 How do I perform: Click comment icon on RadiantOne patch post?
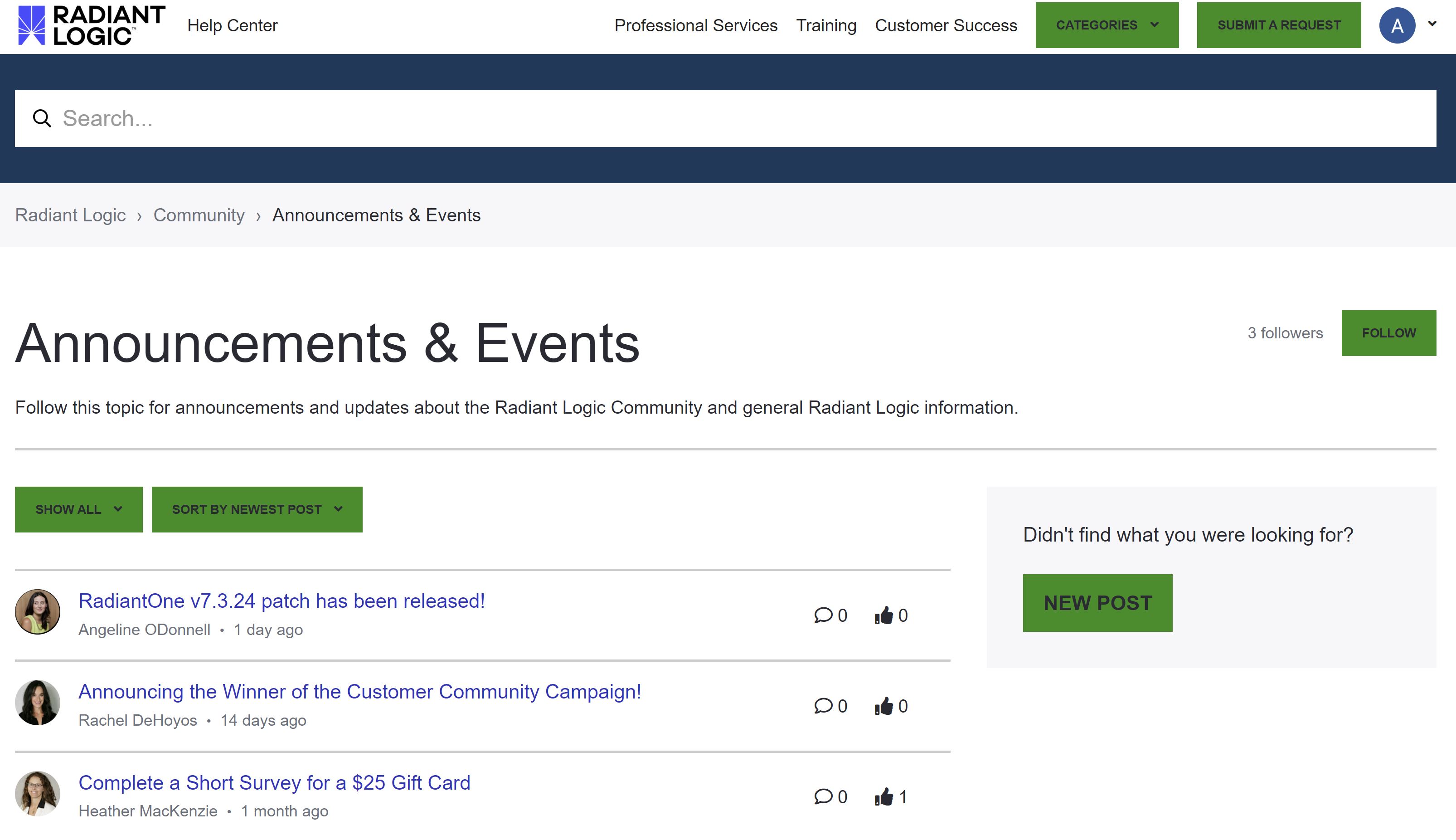coord(823,615)
